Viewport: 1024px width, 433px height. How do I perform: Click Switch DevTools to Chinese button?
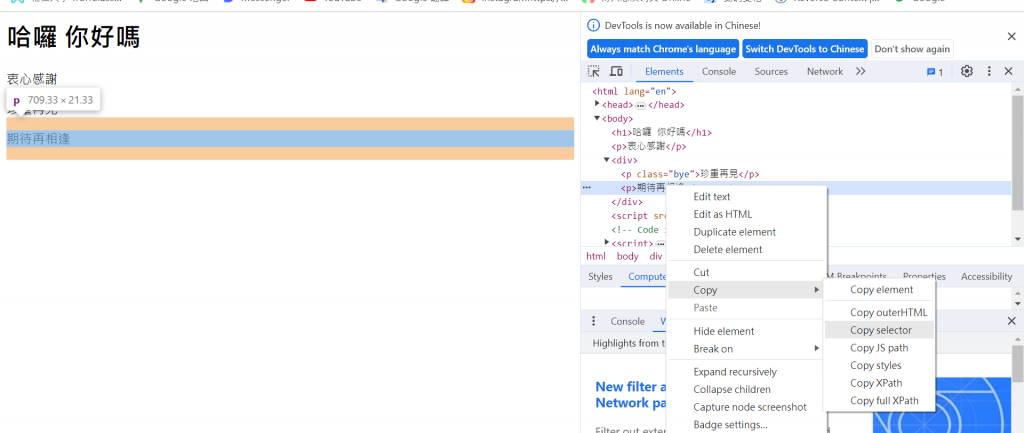[x=805, y=49]
